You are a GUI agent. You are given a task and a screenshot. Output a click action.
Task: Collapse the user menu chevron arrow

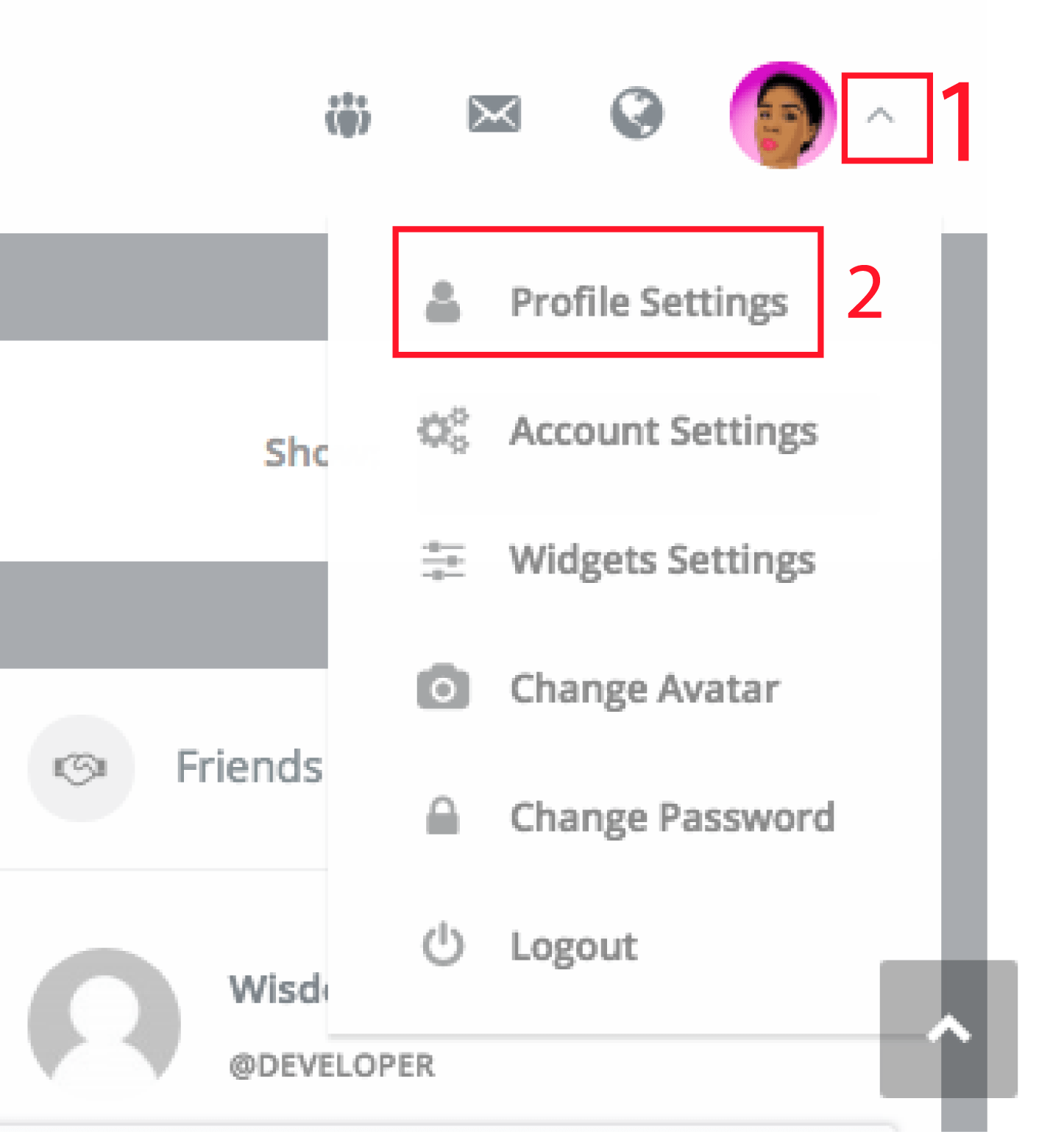[880, 116]
